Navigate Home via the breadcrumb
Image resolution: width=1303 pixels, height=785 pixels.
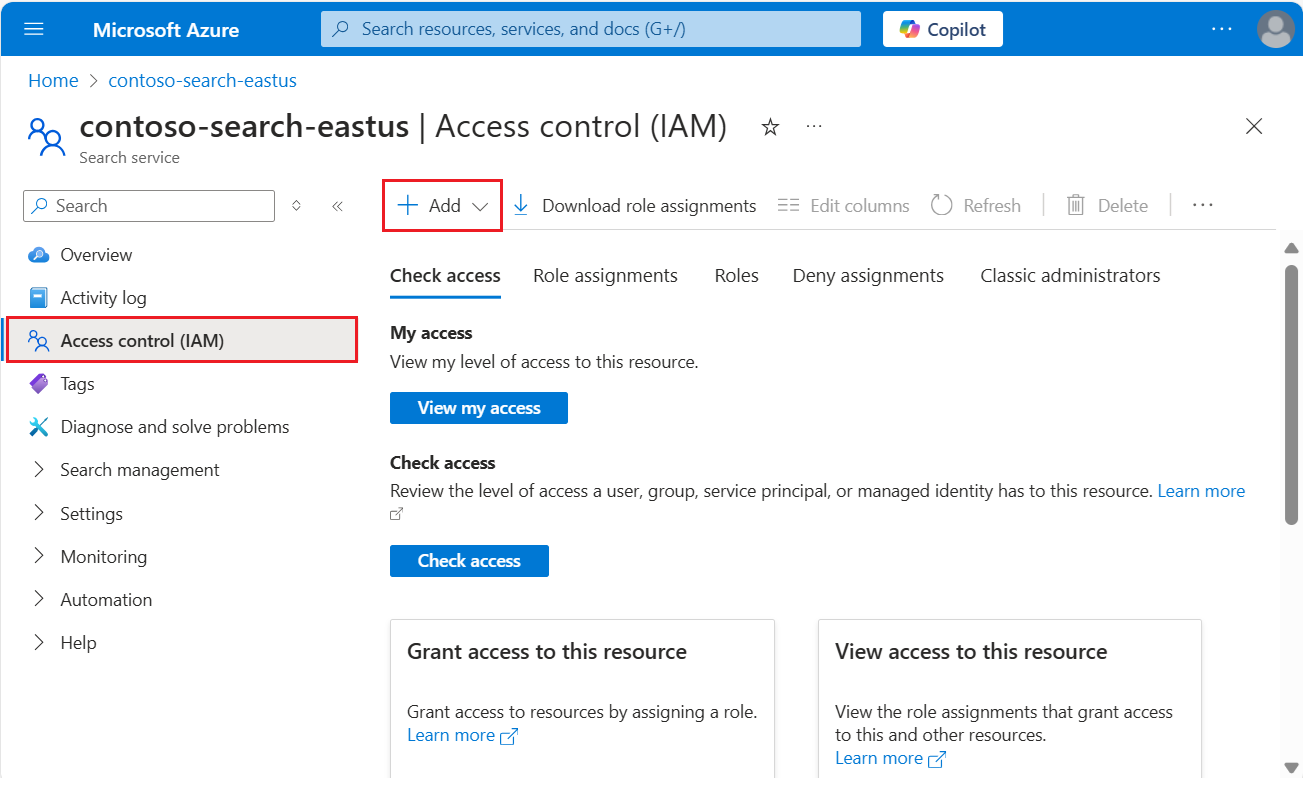coord(53,80)
